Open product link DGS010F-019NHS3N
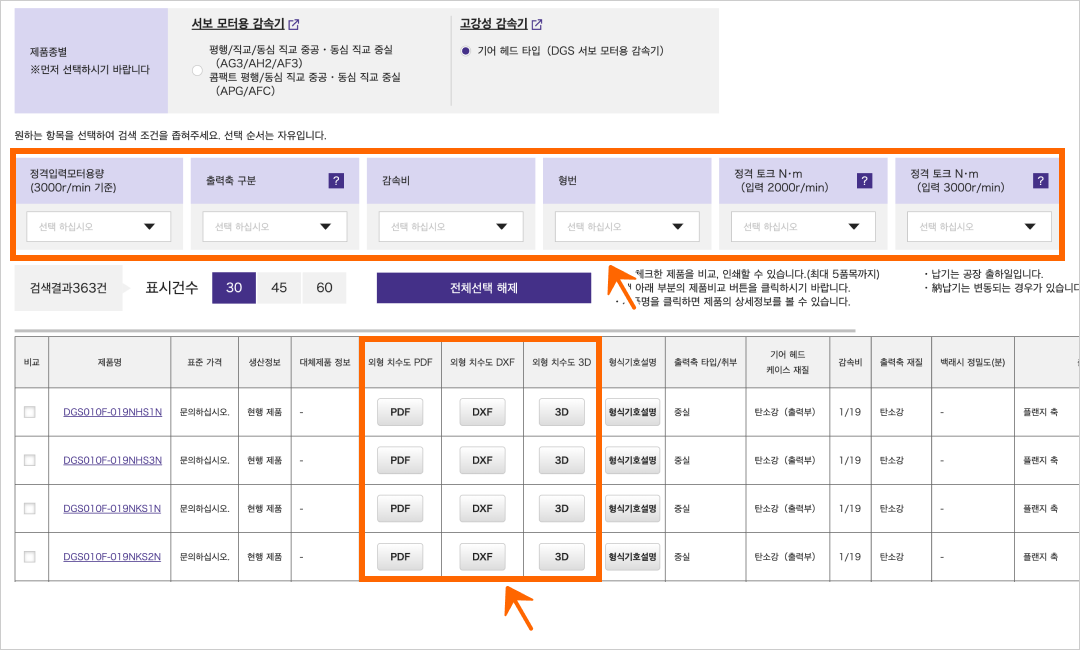This screenshot has width=1080, height=650. (112, 460)
